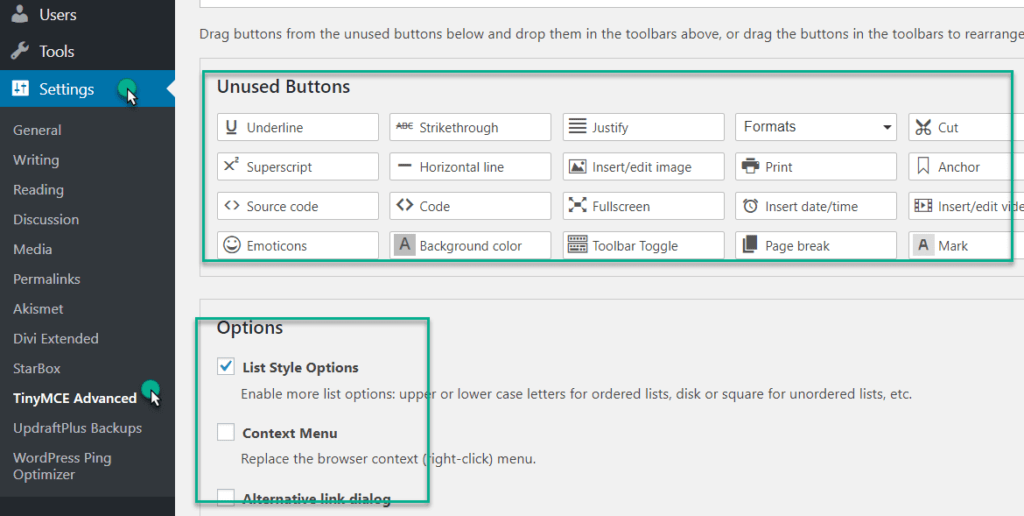Go to General settings
The image size is (1024, 516).
pyautogui.click(x=37, y=130)
